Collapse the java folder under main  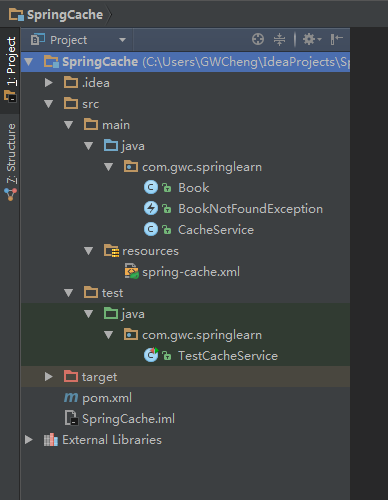(89, 146)
